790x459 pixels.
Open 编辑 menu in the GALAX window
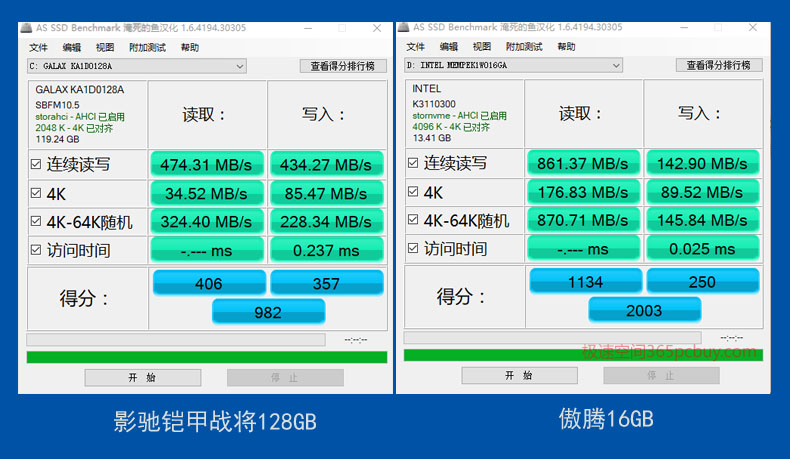(72, 47)
